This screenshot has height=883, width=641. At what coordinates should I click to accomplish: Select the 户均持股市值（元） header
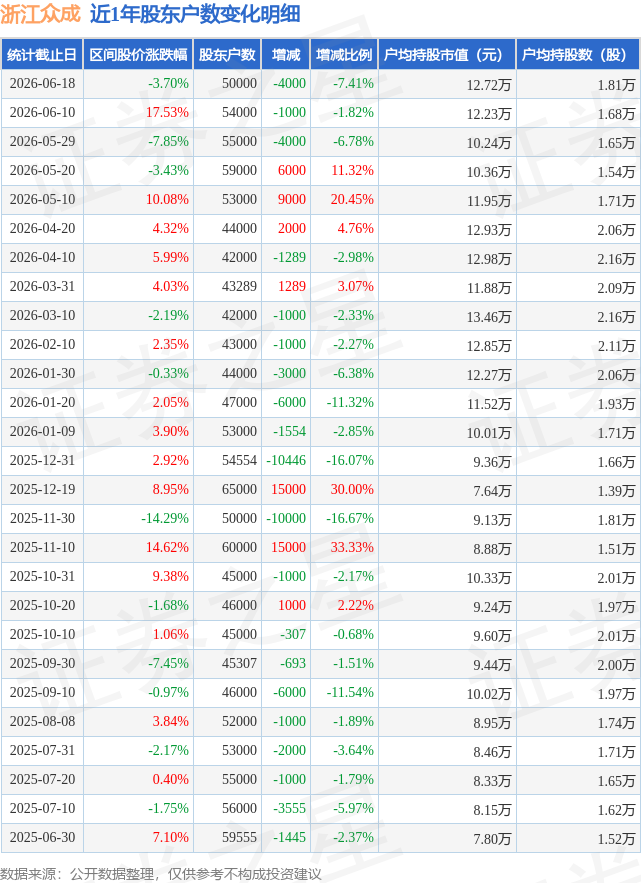pos(447,55)
